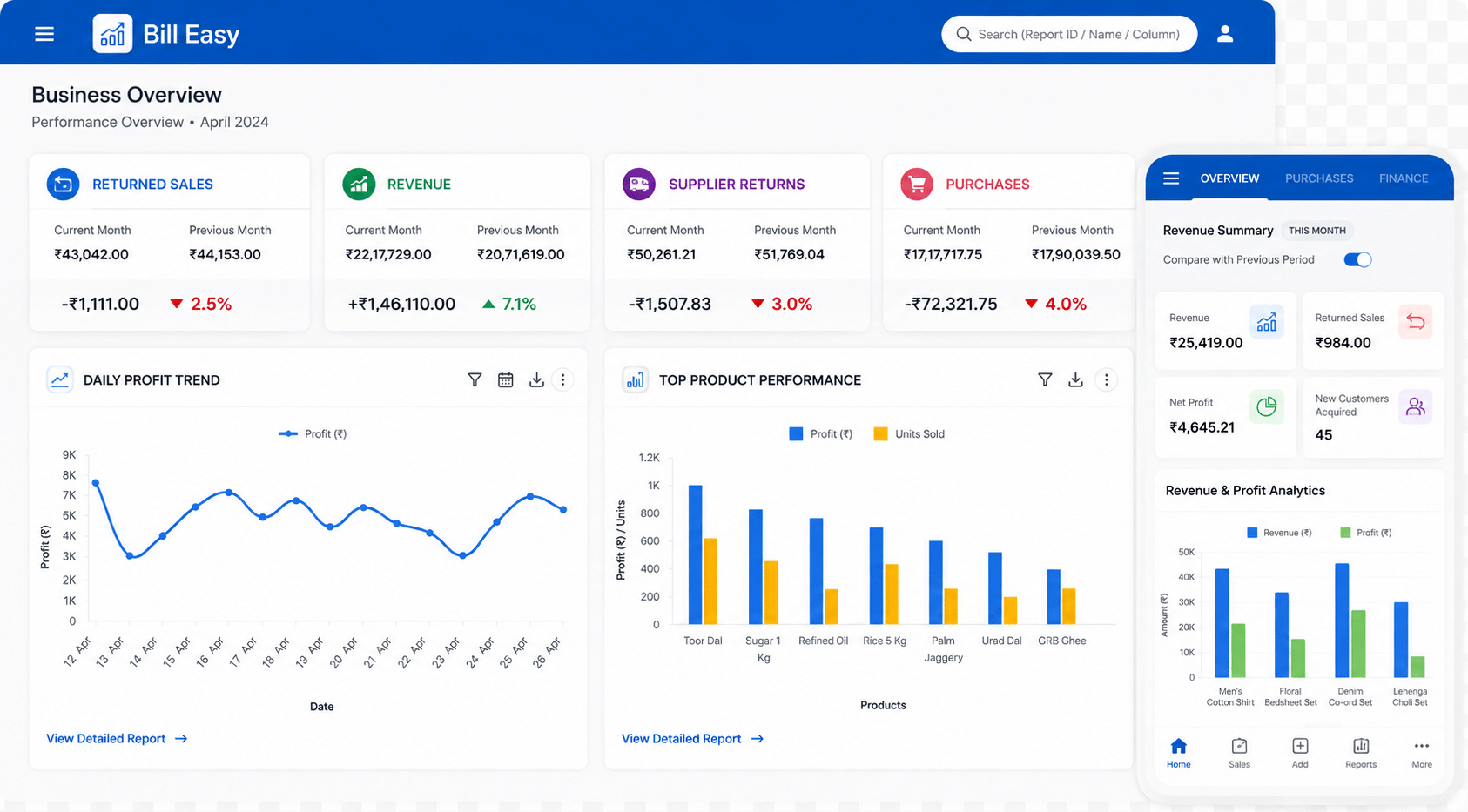Open the user profile icon

[x=1225, y=34]
